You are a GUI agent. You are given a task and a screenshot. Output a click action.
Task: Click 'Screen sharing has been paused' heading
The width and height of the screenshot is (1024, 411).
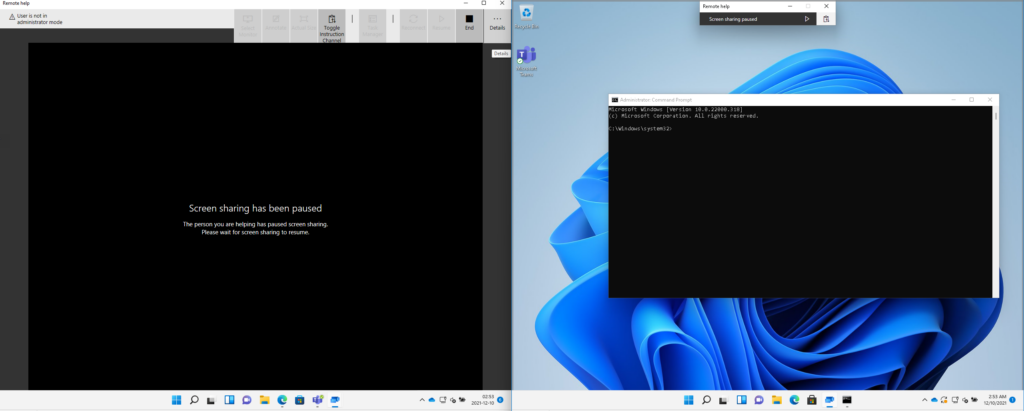click(255, 208)
